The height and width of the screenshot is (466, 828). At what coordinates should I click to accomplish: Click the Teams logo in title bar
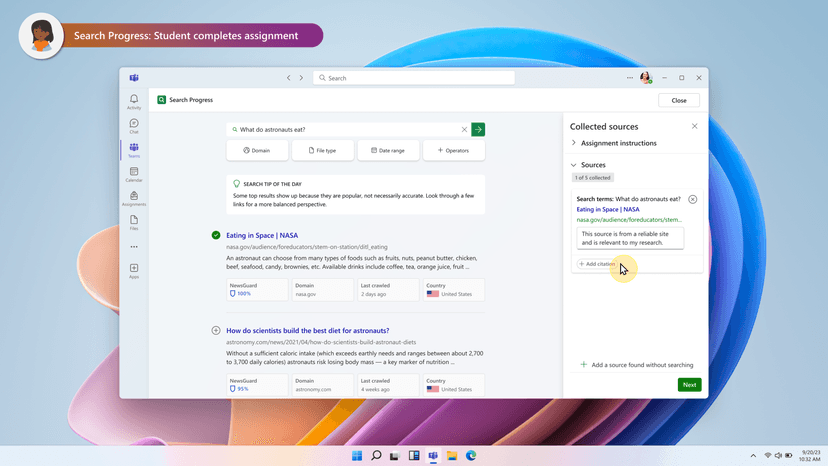[134, 78]
